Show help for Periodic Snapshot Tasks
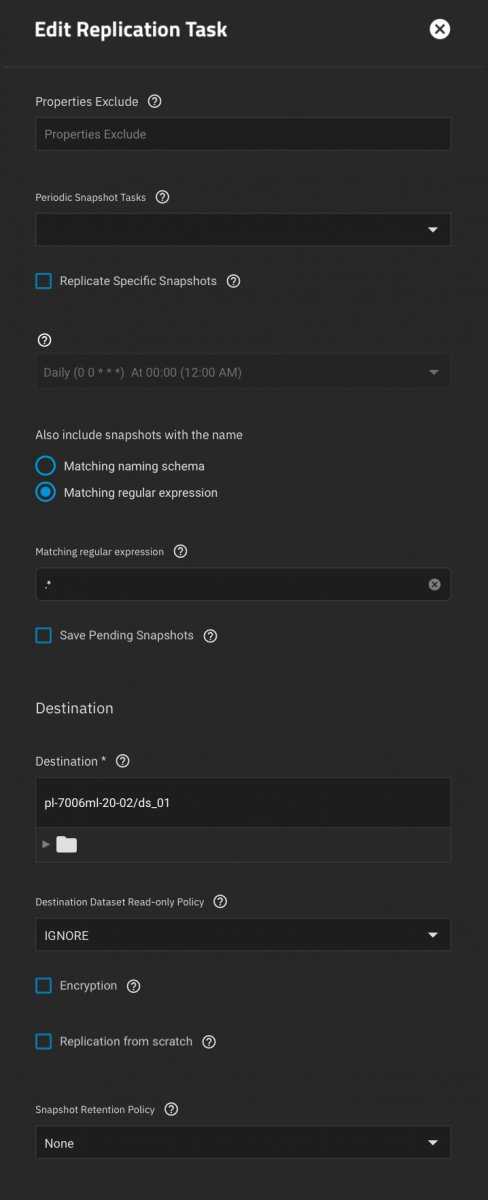This screenshot has height=1200, width=488. point(162,197)
